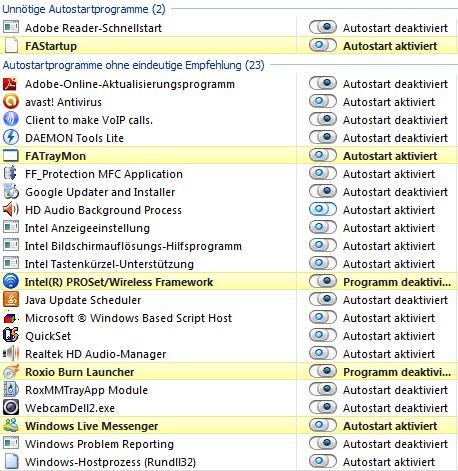Select the Java Update Scheduler icon
The image size is (458, 471).
pos(11,300)
